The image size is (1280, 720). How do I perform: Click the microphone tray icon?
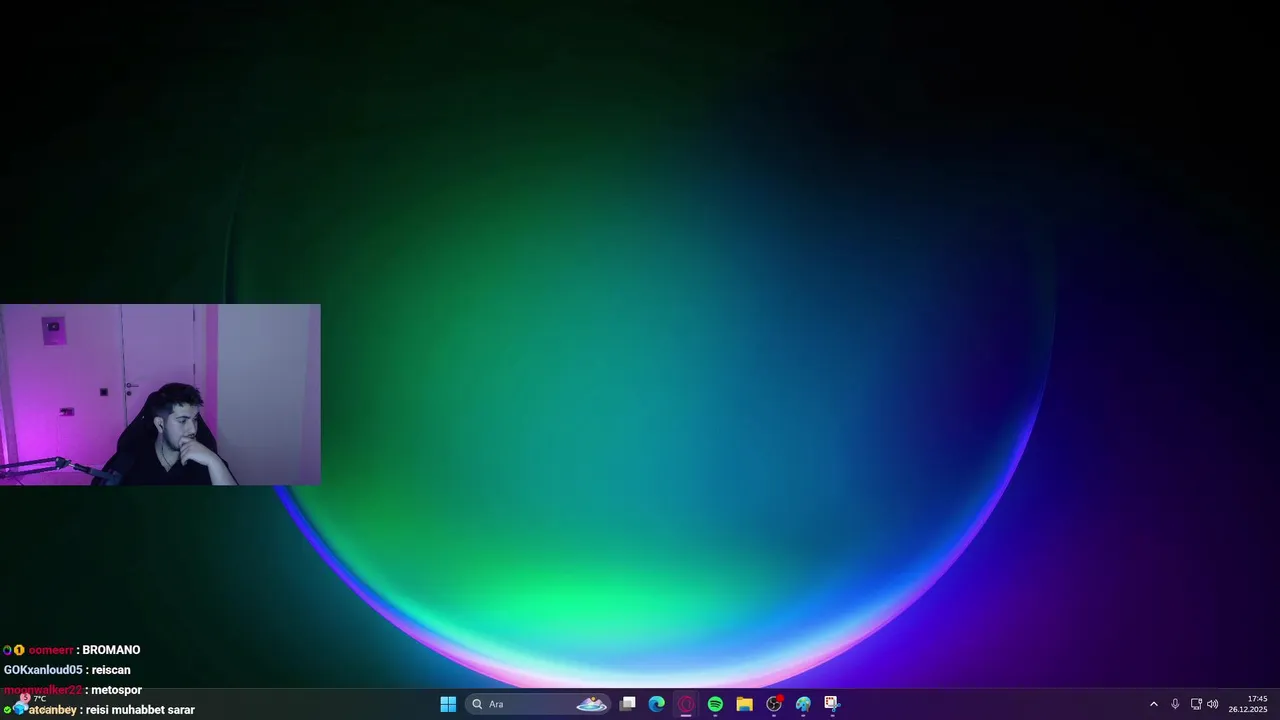[x=1175, y=704]
